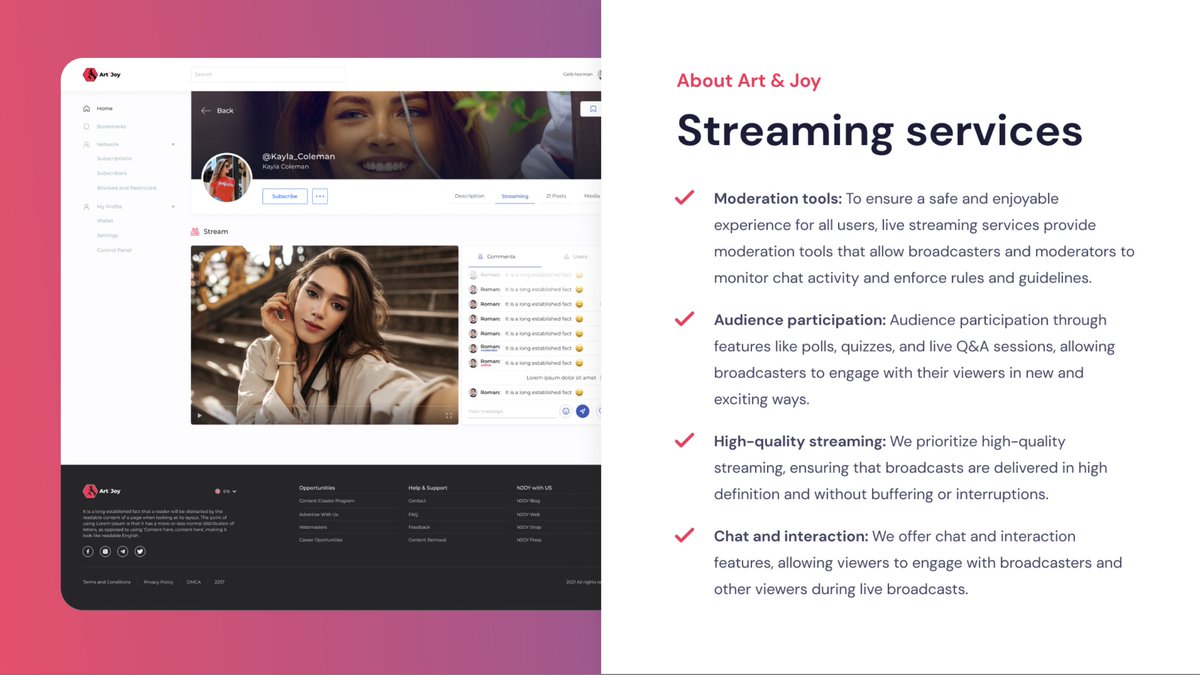Switch to the Description tab
This screenshot has height=675, width=1200.
pyautogui.click(x=469, y=196)
